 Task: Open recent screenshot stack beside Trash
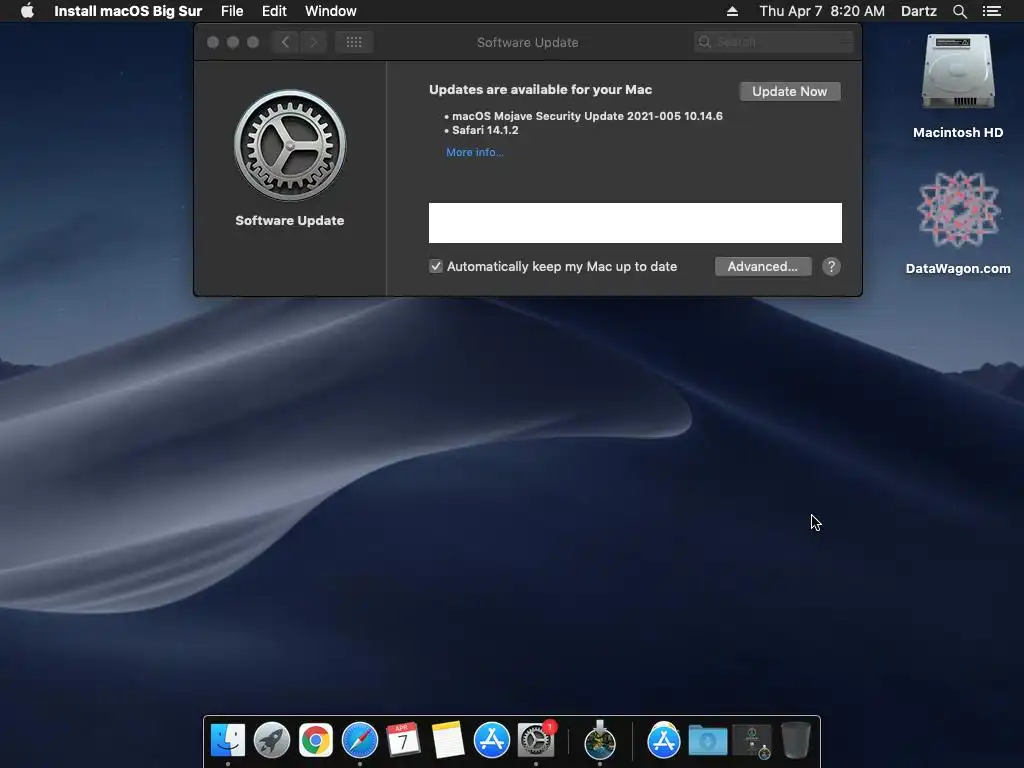[x=752, y=741]
